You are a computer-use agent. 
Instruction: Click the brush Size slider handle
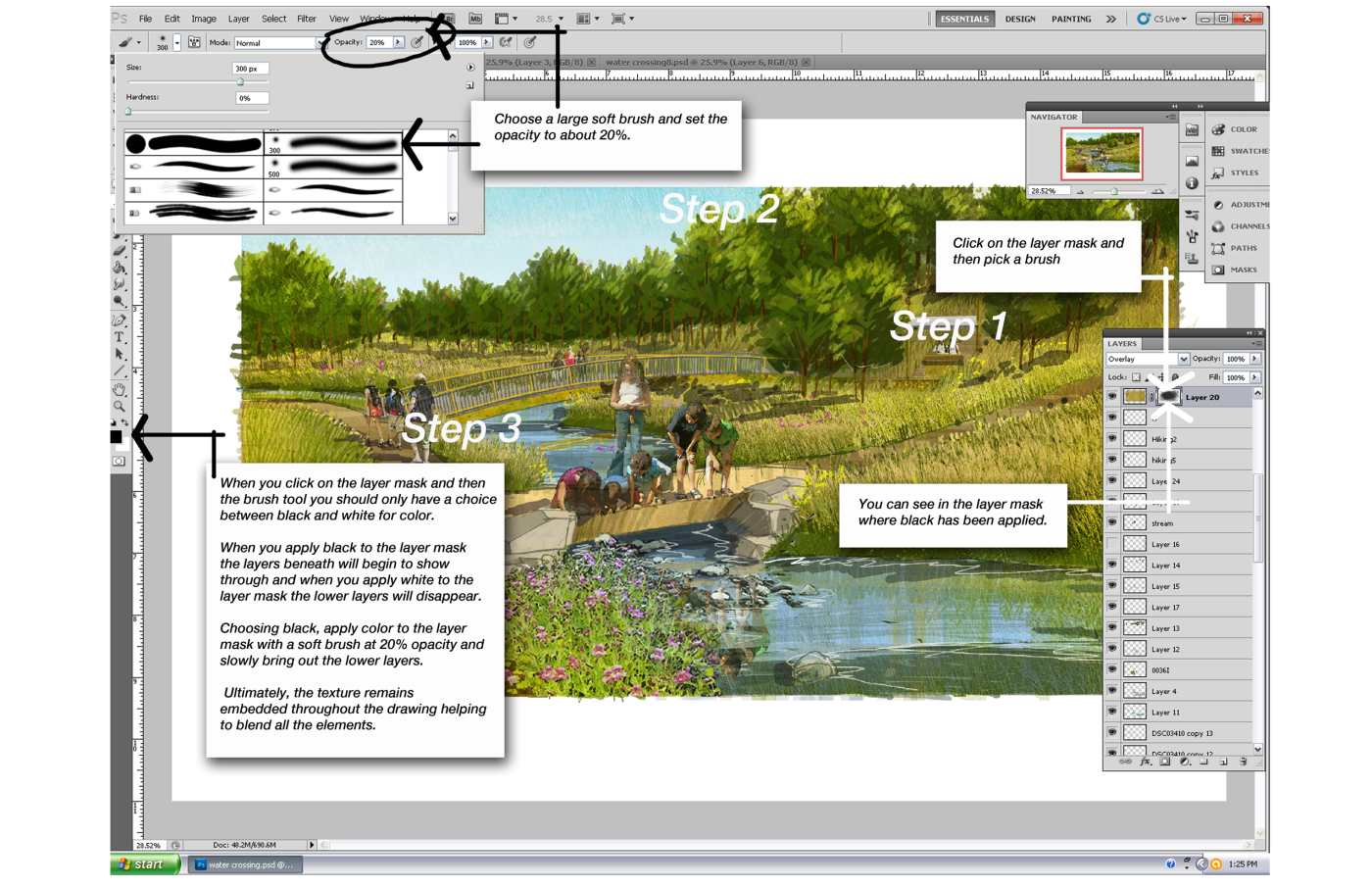(x=240, y=82)
